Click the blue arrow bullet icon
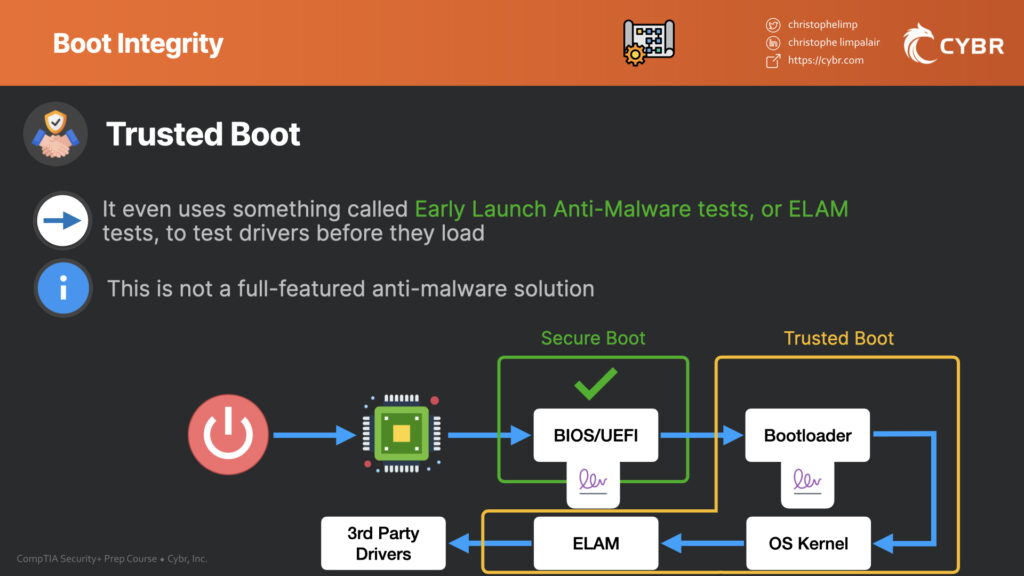The width and height of the screenshot is (1024, 576). click(x=62, y=221)
